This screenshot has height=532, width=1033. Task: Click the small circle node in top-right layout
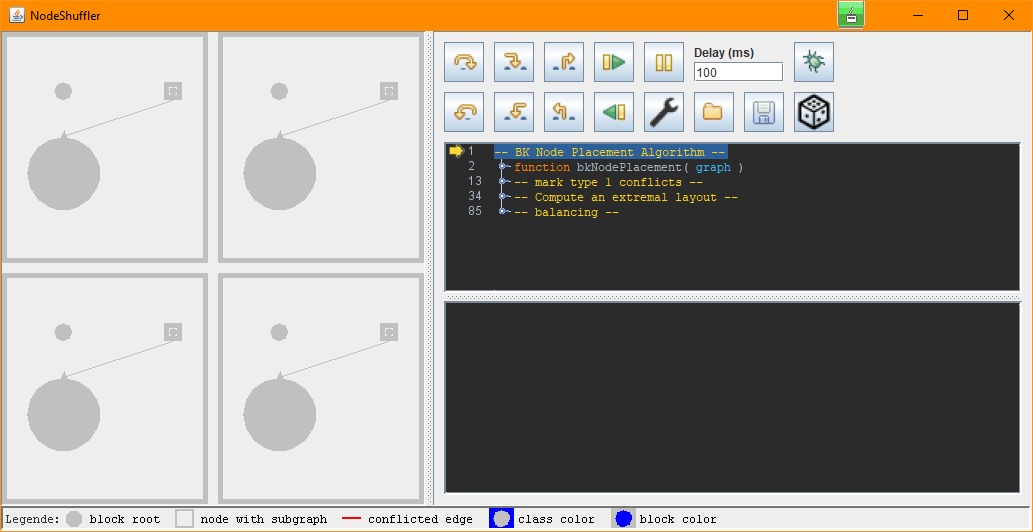point(279,91)
